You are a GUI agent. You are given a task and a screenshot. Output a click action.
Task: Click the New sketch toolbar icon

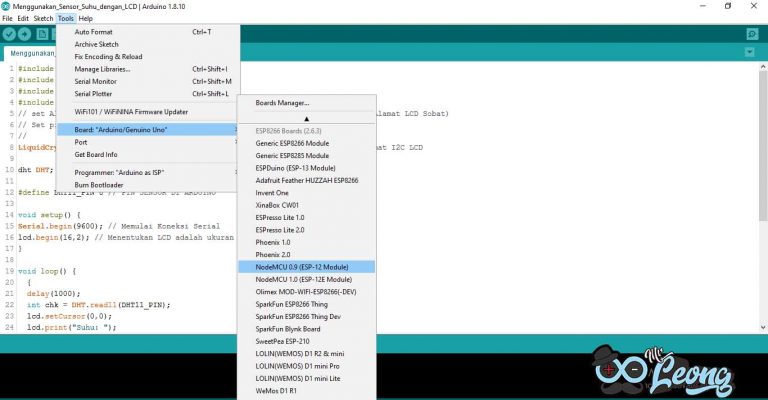43,34
